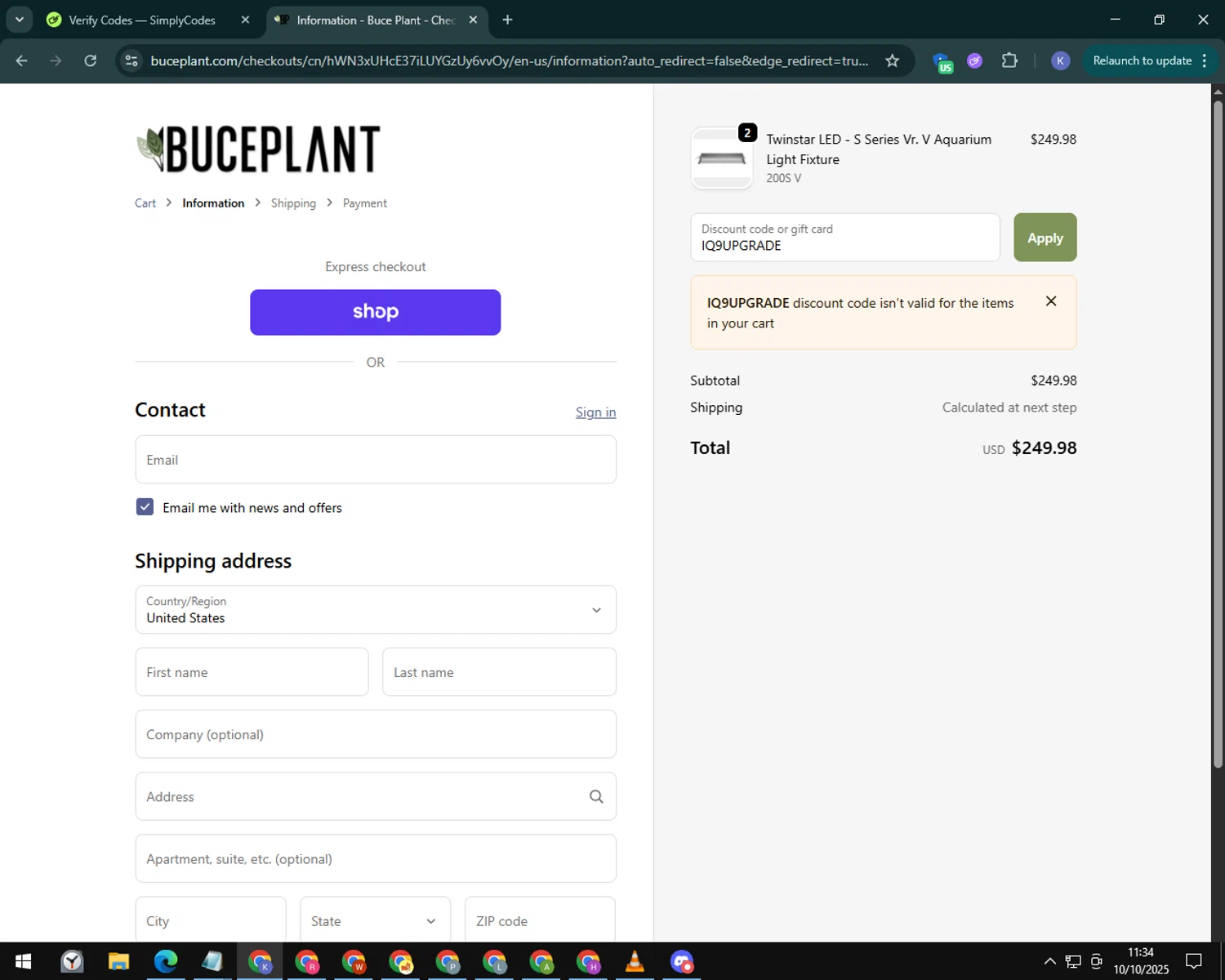Image resolution: width=1225 pixels, height=980 pixels.
Task: Click the Buceplant logo
Action: [258, 149]
